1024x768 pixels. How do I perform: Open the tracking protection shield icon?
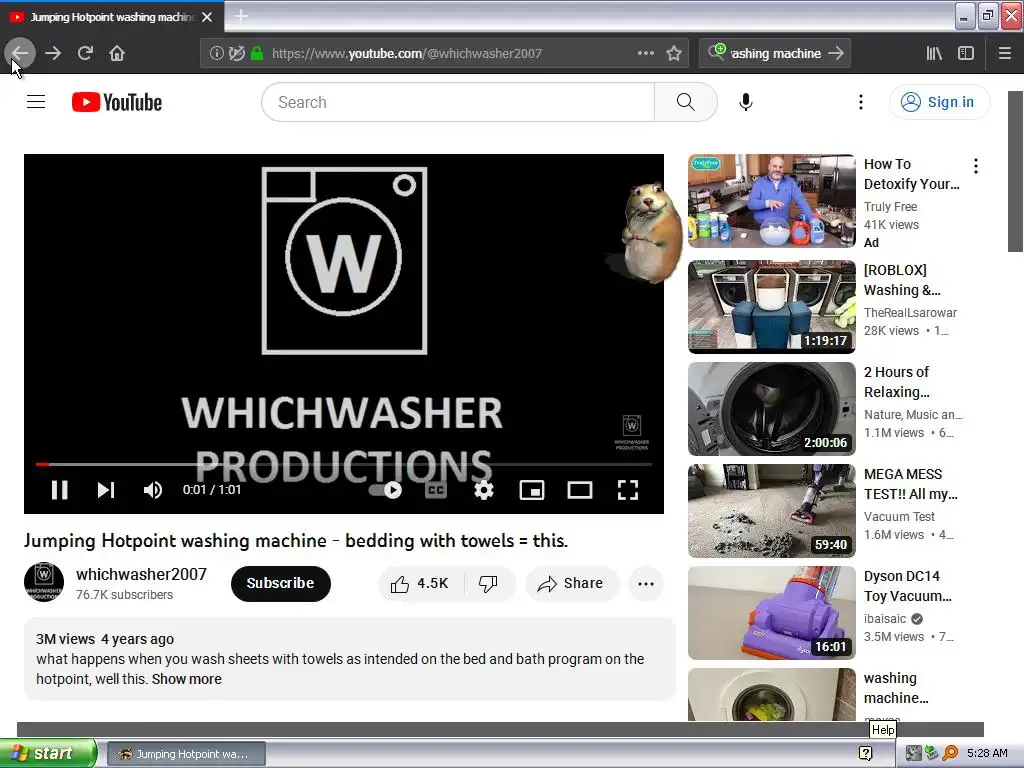[x=236, y=54]
